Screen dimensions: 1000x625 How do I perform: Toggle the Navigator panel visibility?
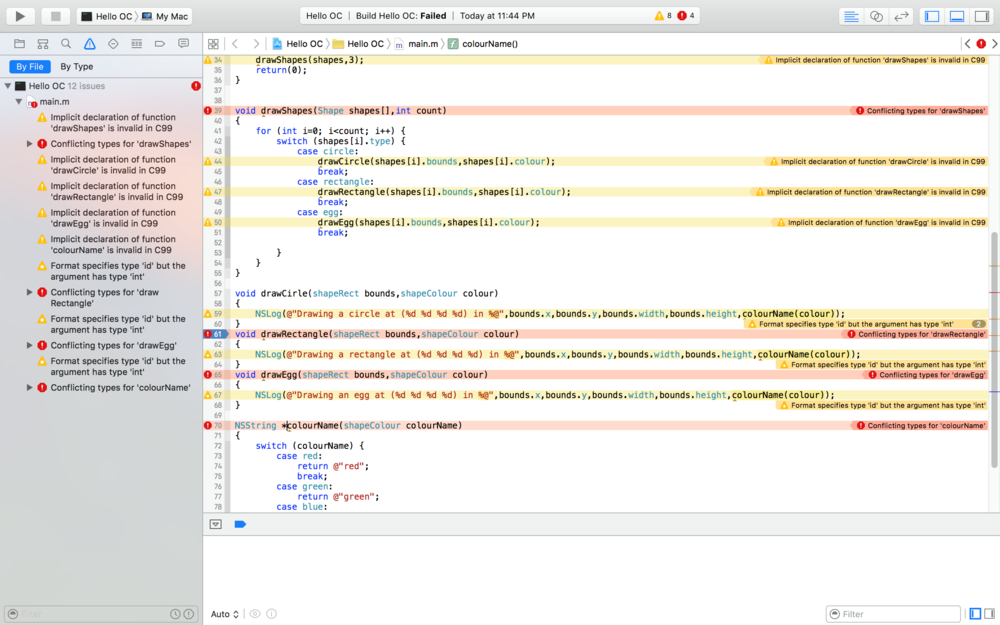[x=932, y=16]
